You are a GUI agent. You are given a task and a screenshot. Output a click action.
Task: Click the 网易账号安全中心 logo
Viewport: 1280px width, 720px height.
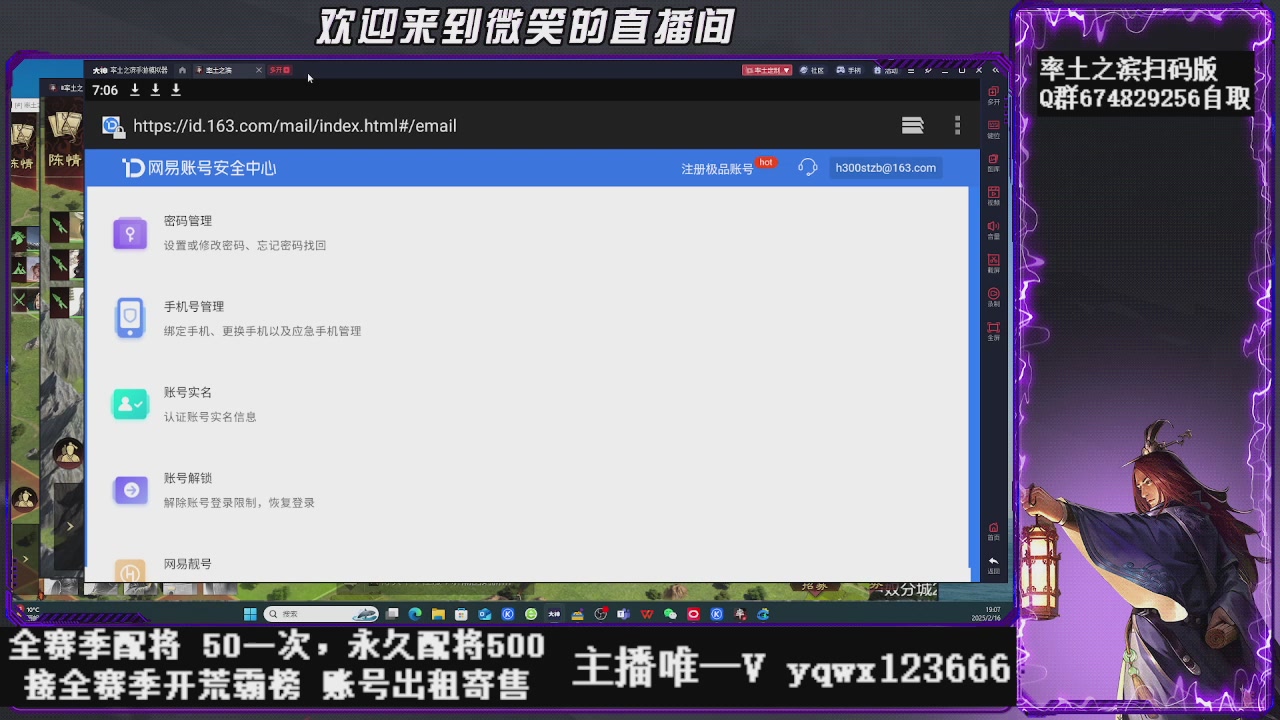(x=199, y=168)
